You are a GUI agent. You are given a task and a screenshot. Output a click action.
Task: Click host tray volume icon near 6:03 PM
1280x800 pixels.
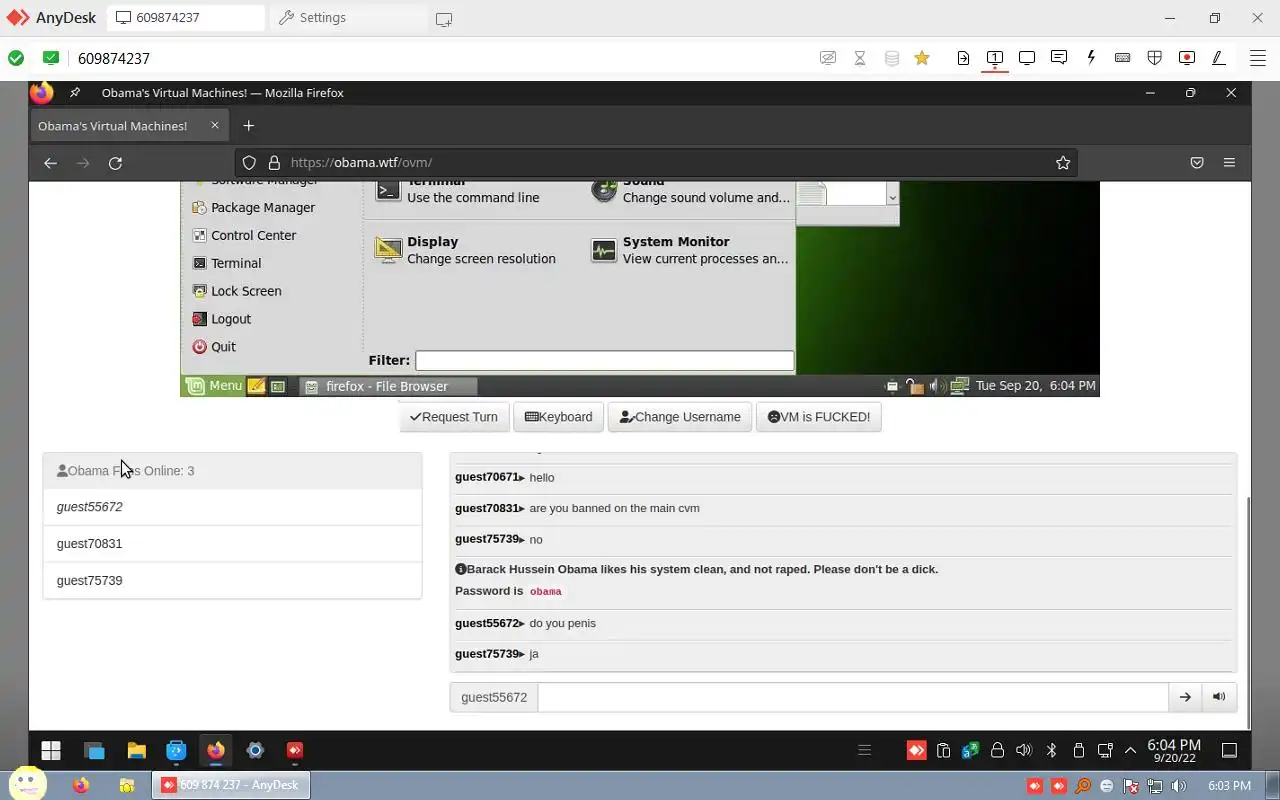point(1180,785)
